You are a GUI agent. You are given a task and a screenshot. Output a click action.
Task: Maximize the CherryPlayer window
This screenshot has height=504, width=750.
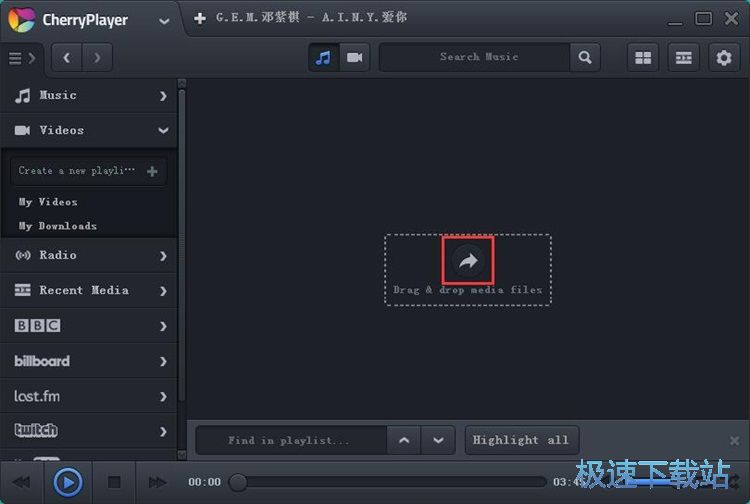click(x=703, y=19)
